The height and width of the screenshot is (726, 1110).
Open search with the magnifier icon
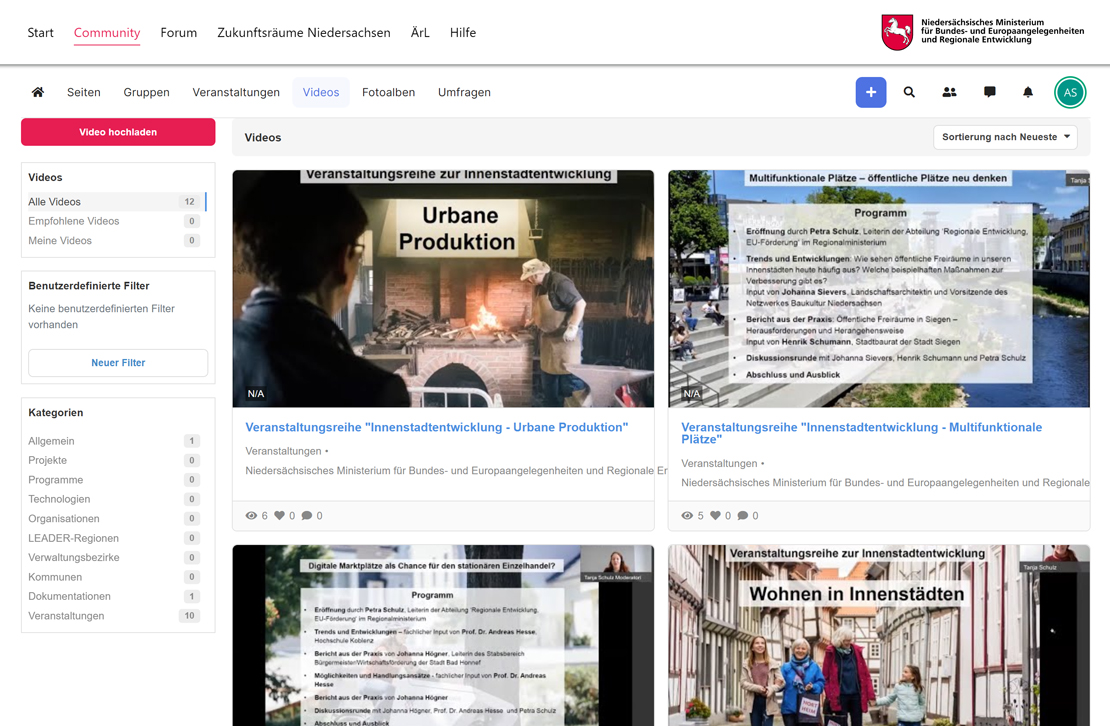pos(909,92)
